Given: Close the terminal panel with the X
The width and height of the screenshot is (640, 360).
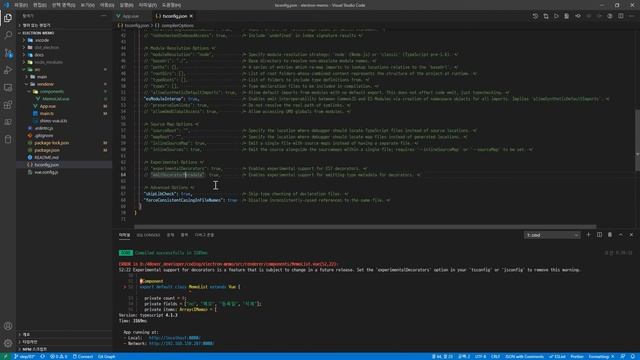Looking at the screenshot, I should point(631,235).
